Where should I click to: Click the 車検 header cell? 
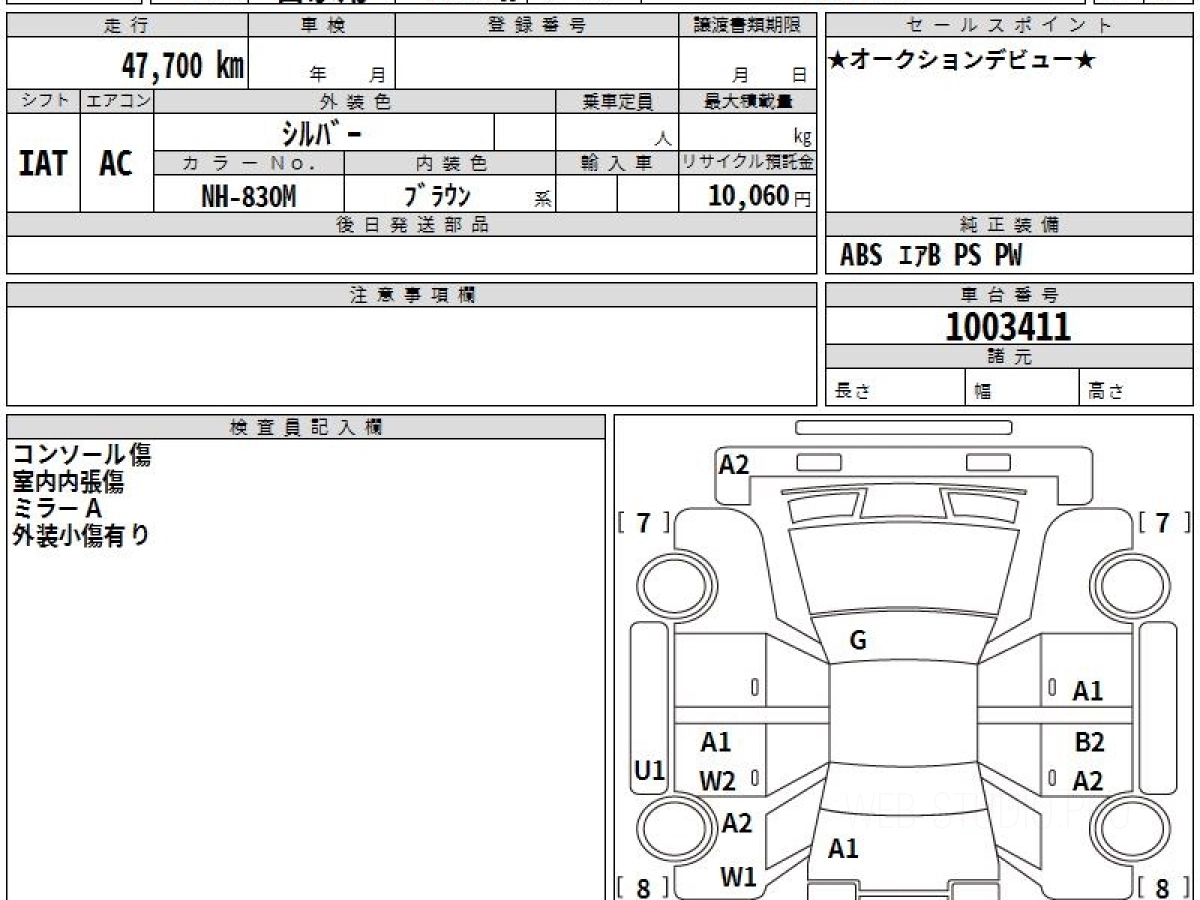[x=321, y=26]
